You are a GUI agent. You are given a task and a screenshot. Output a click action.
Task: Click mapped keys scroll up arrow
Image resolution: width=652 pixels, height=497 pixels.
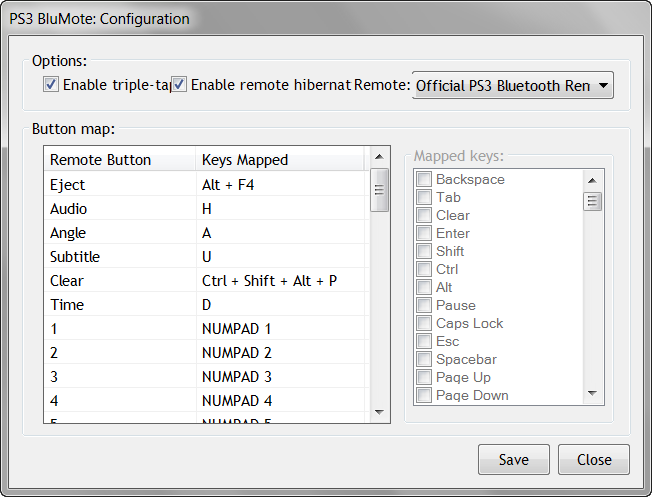click(x=593, y=181)
